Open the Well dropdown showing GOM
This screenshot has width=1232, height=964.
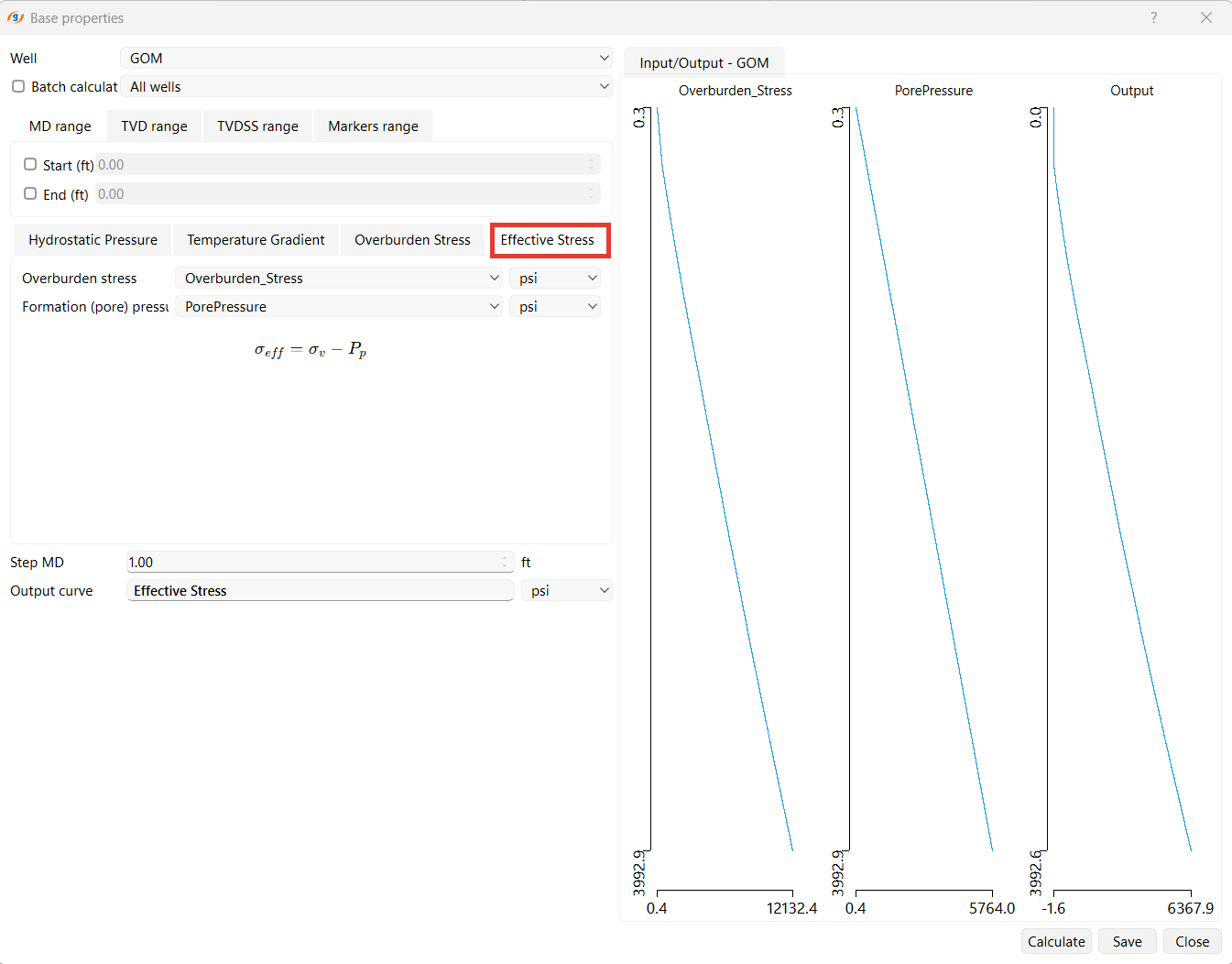(365, 58)
